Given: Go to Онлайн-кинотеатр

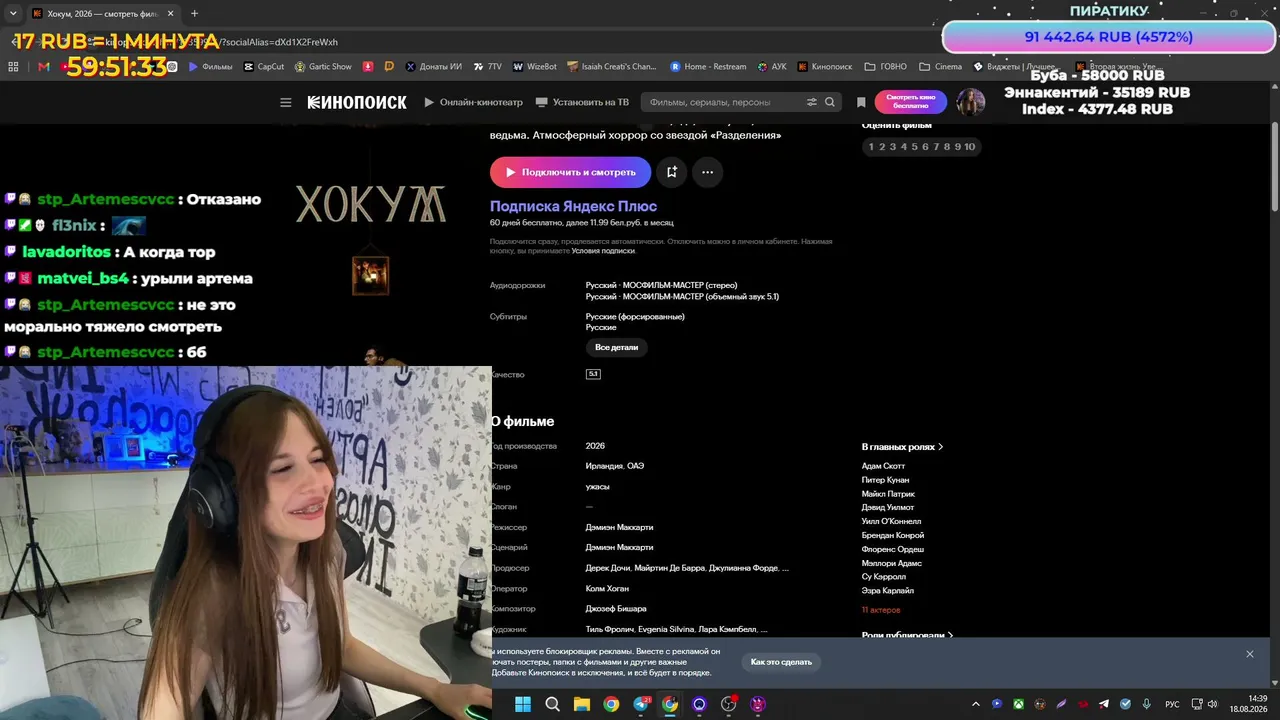Looking at the screenshot, I should (473, 102).
